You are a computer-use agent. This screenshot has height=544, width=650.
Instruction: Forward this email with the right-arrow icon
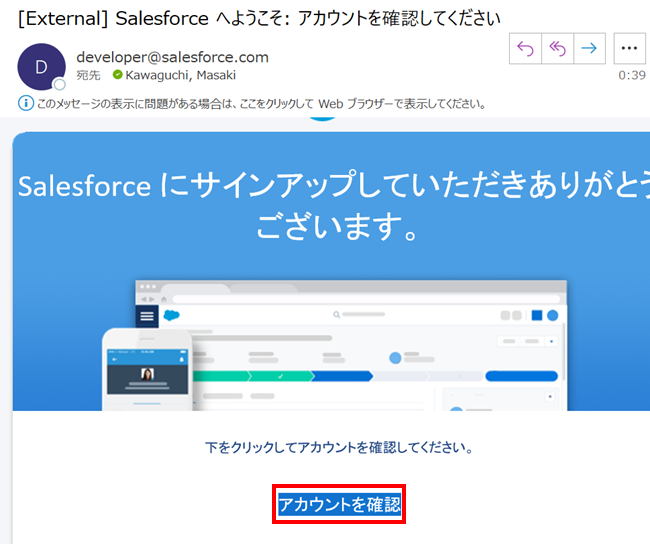click(590, 48)
